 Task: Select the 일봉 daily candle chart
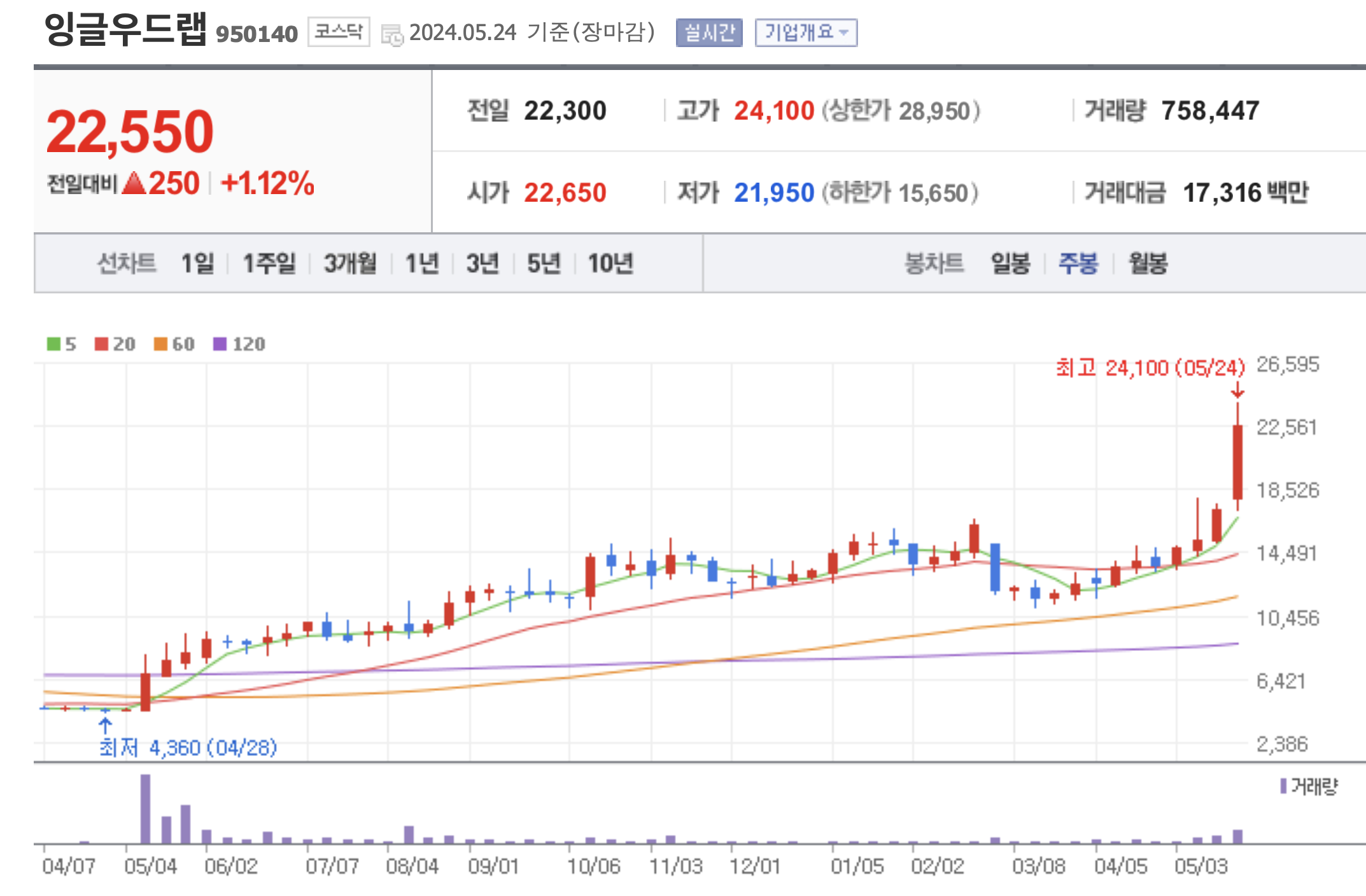click(1010, 263)
